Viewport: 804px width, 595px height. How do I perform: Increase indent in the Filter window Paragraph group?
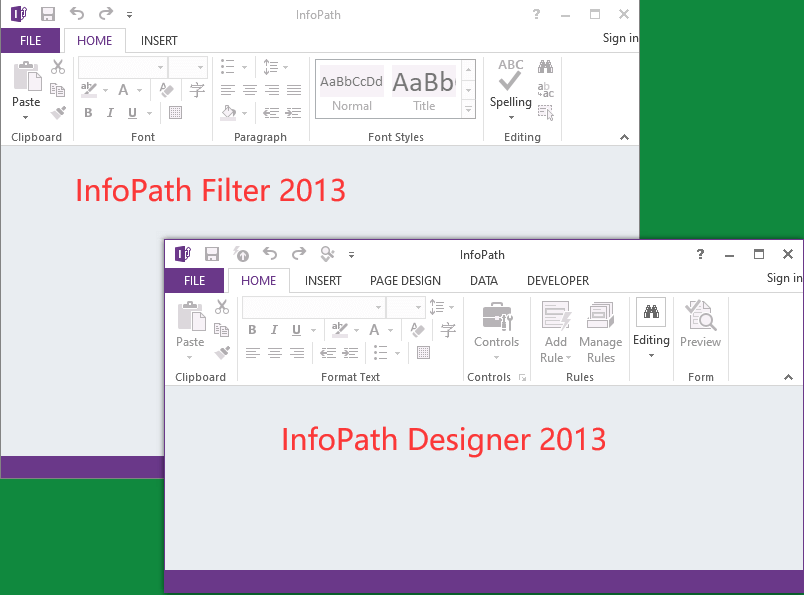click(293, 113)
